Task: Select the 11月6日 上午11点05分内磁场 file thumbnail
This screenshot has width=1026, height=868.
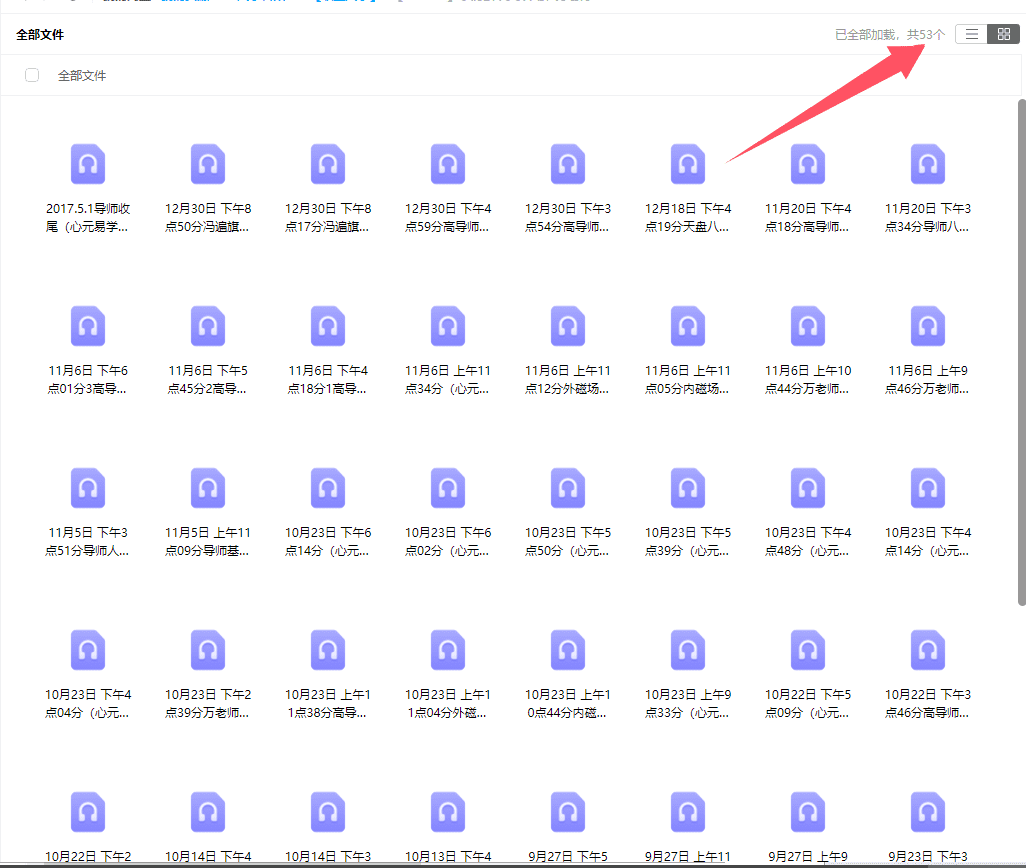Action: click(x=688, y=326)
